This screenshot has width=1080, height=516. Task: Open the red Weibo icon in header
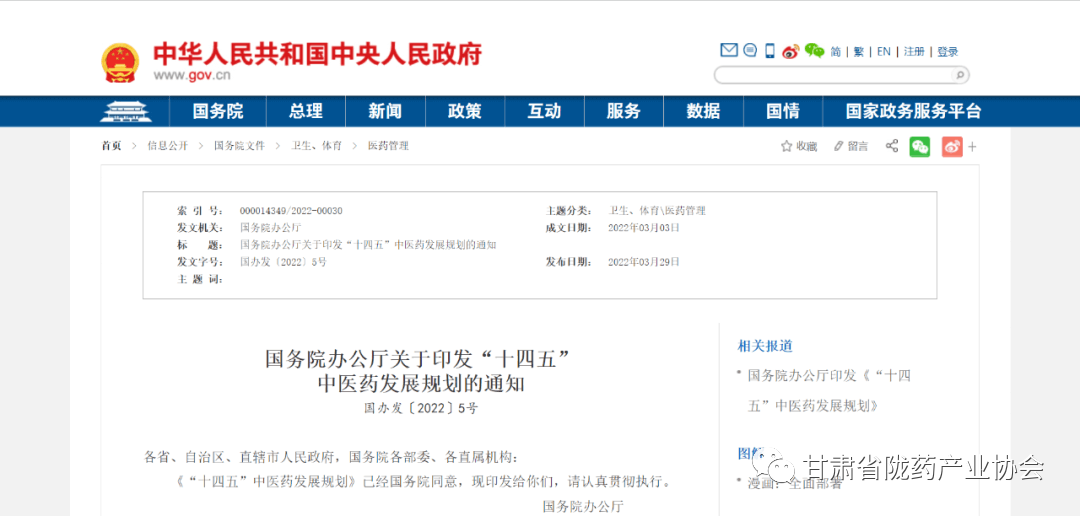(791, 52)
